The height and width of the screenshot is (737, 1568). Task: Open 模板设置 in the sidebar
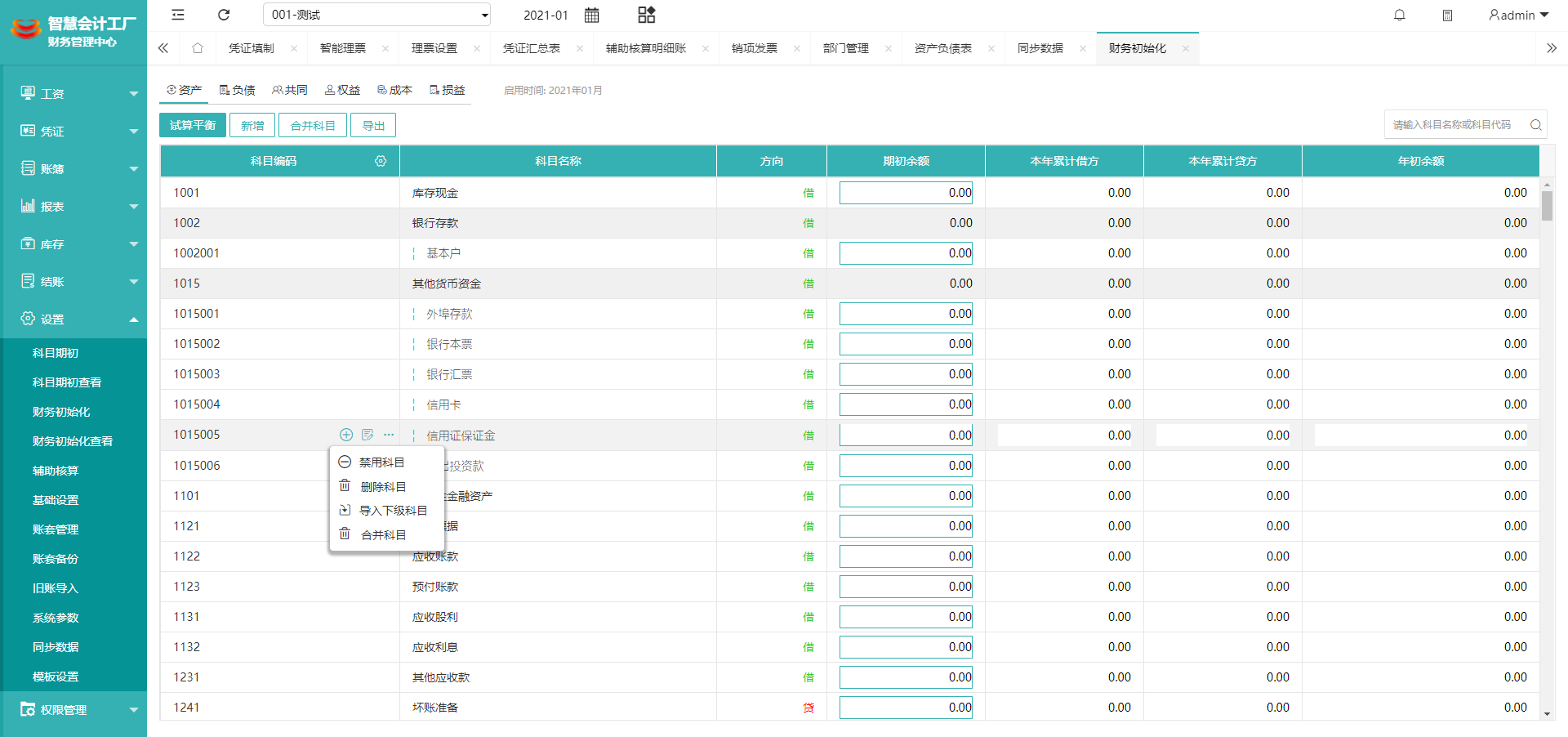tap(56, 677)
